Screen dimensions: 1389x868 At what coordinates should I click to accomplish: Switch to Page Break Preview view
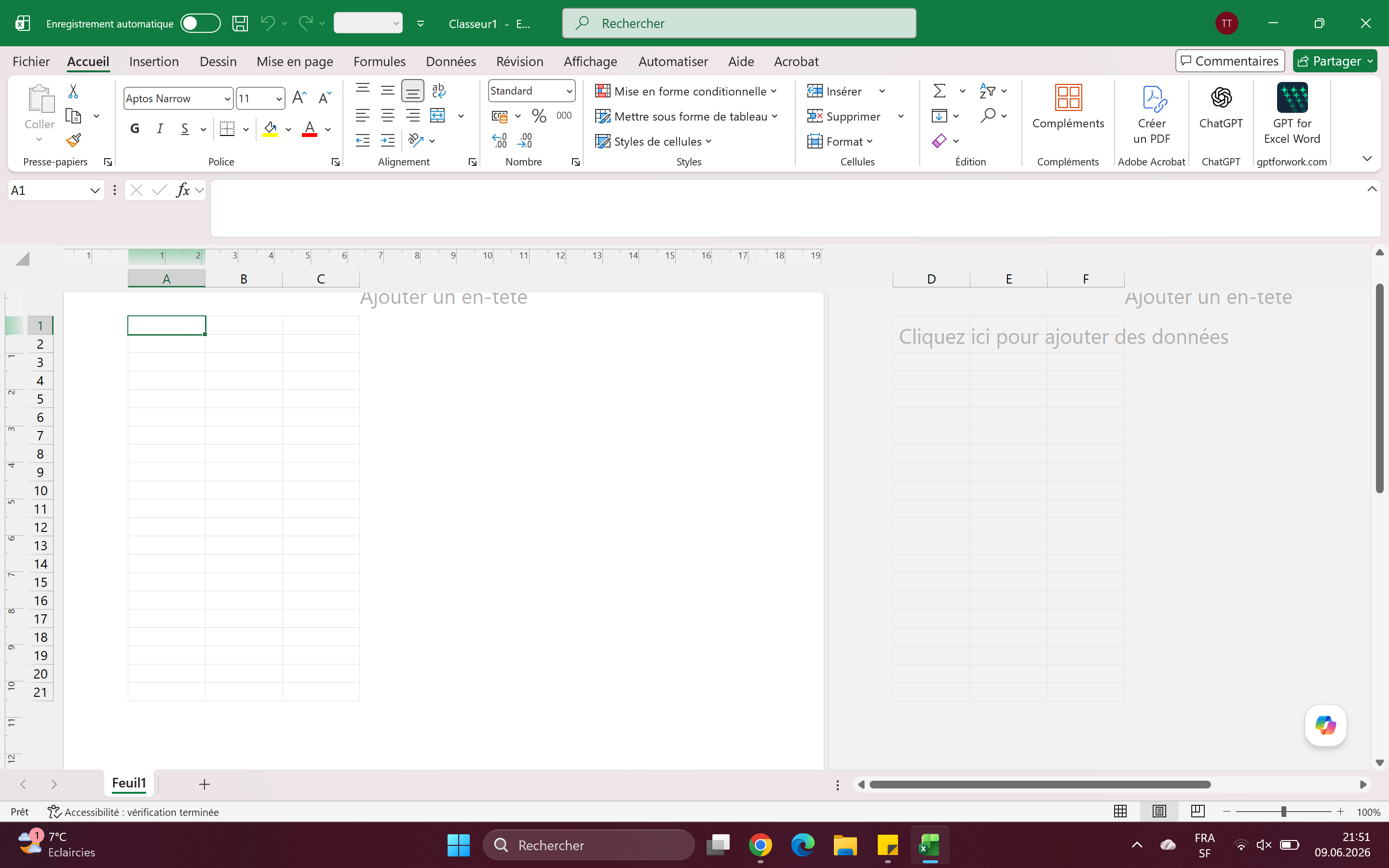pyautogui.click(x=1198, y=811)
